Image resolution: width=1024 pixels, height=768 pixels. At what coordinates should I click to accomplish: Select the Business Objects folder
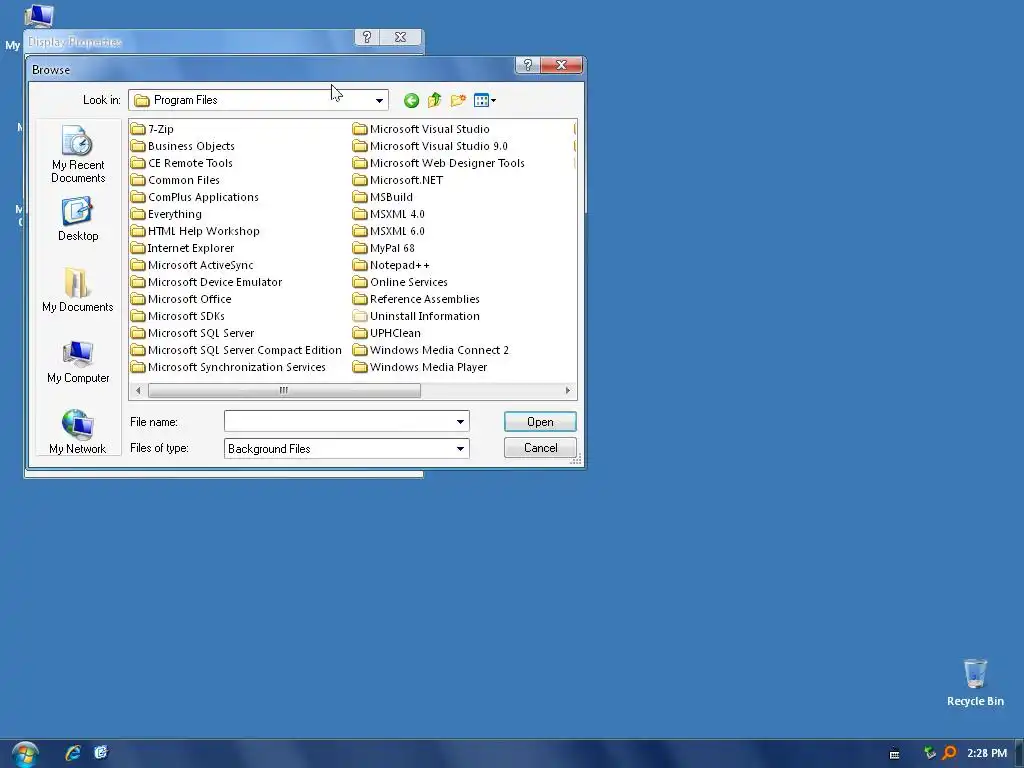point(182,146)
